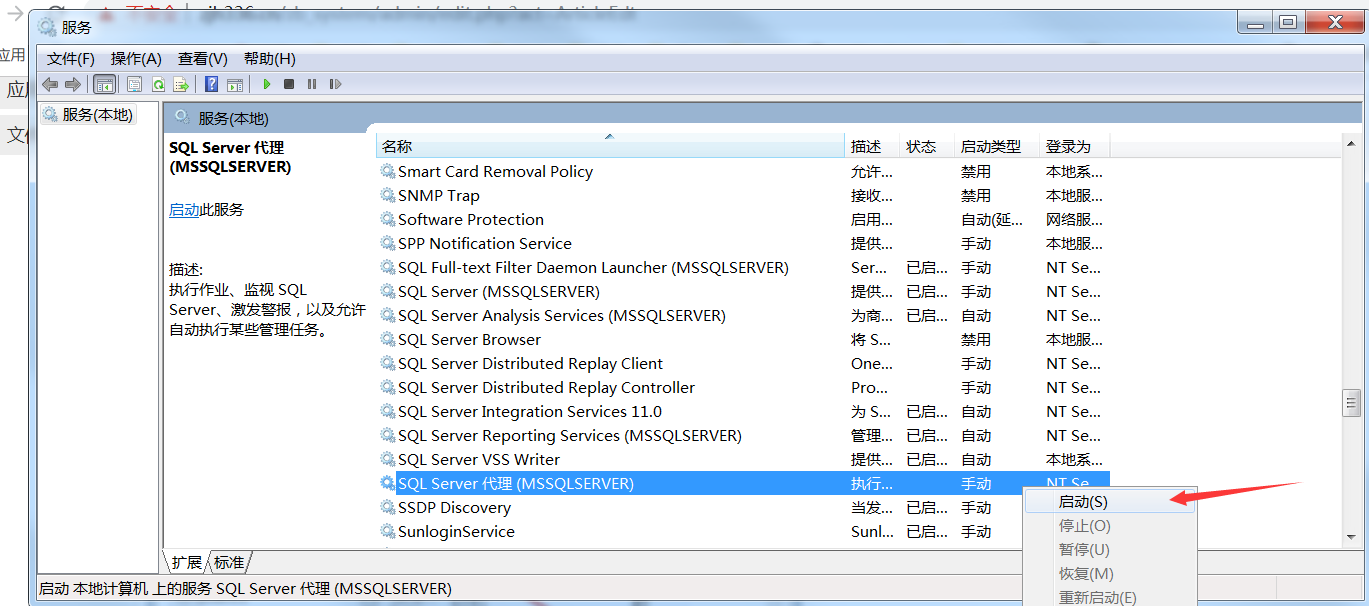This screenshot has height=606, width=1369.
Task: Click the vertical scrollbar thumb of the services list
Action: [1351, 403]
